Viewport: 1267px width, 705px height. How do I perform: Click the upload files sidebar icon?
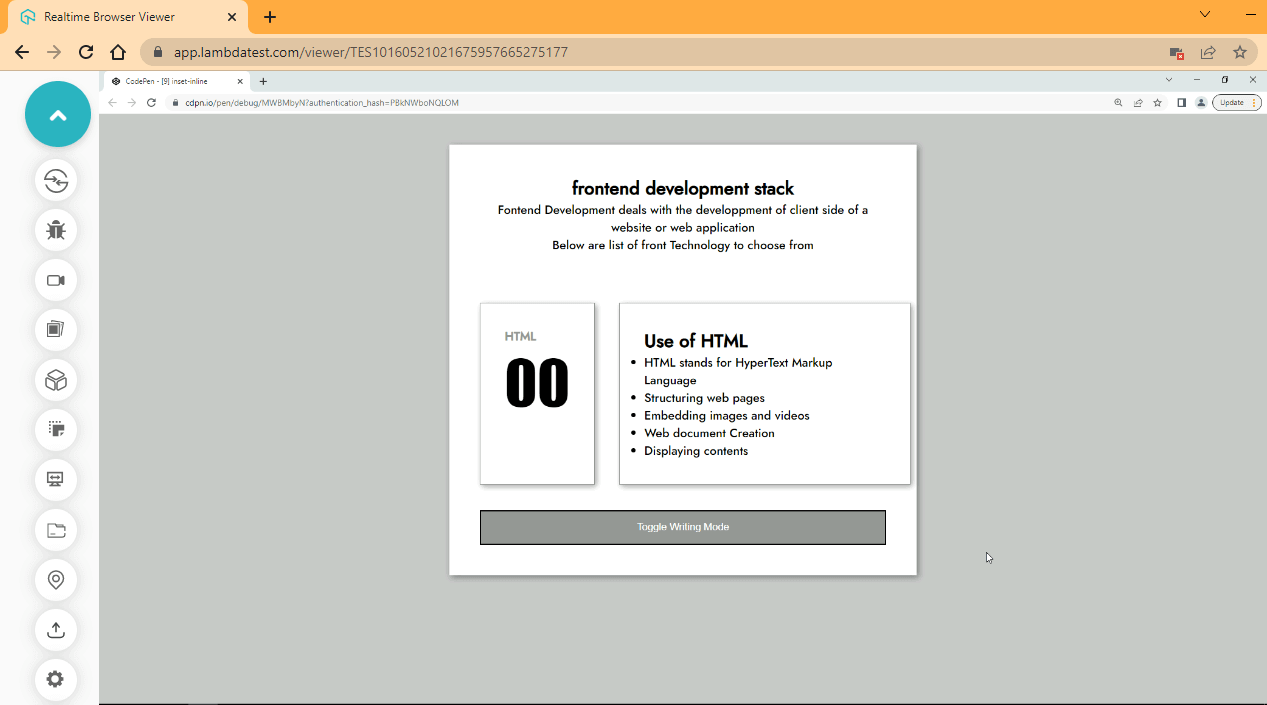point(55,630)
